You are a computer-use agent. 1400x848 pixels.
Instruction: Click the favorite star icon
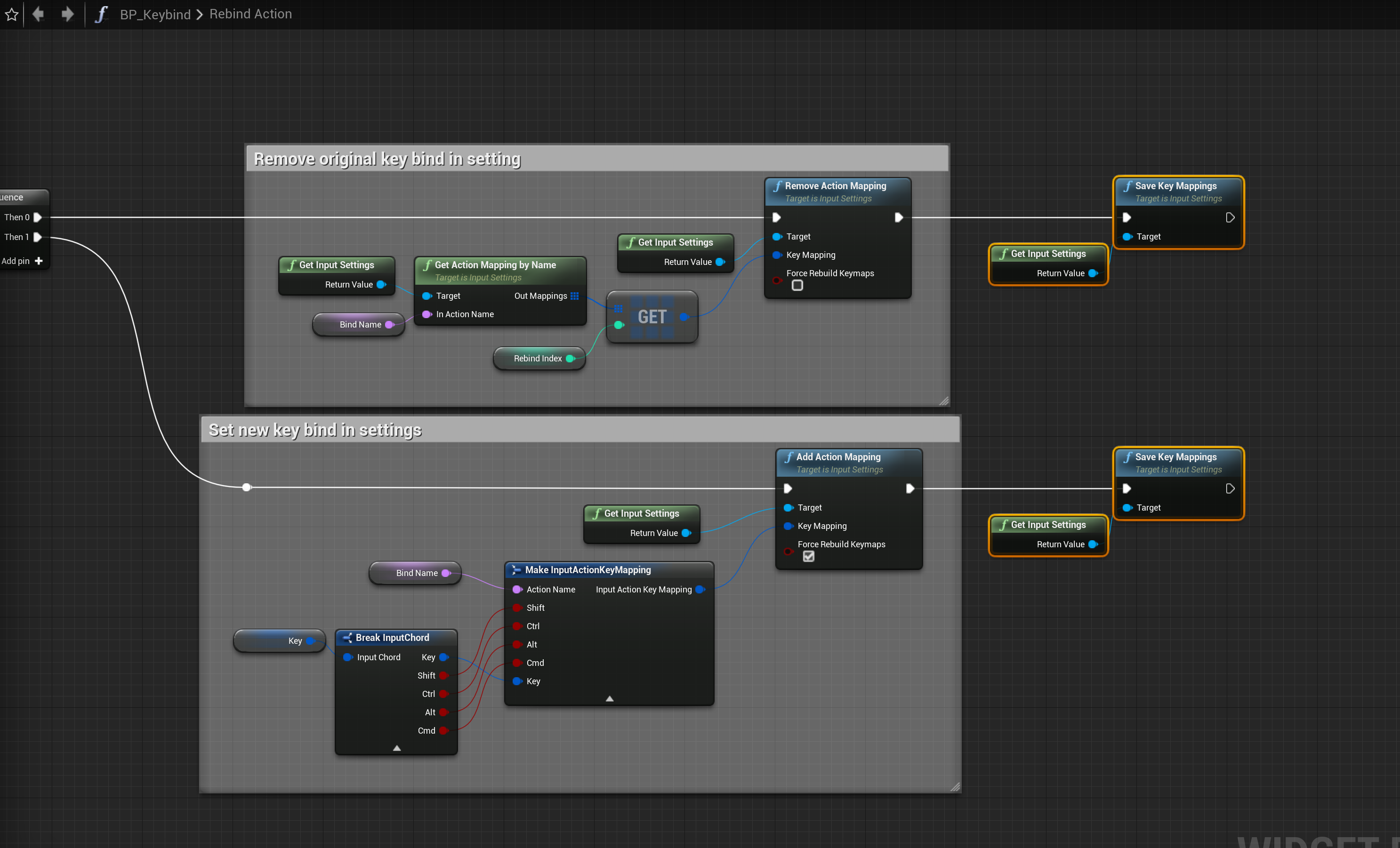click(x=12, y=14)
